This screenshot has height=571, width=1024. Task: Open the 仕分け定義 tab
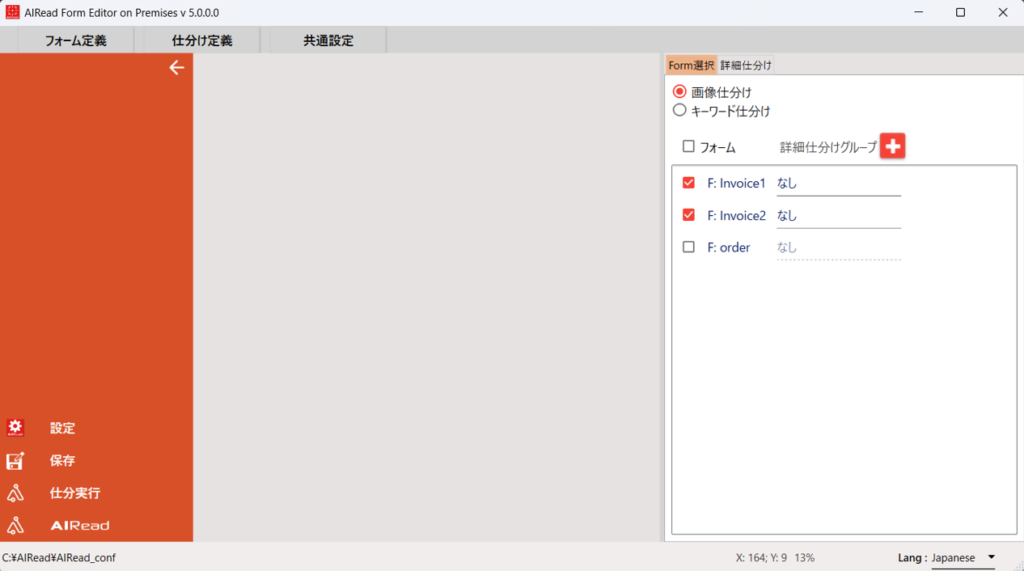click(202, 41)
